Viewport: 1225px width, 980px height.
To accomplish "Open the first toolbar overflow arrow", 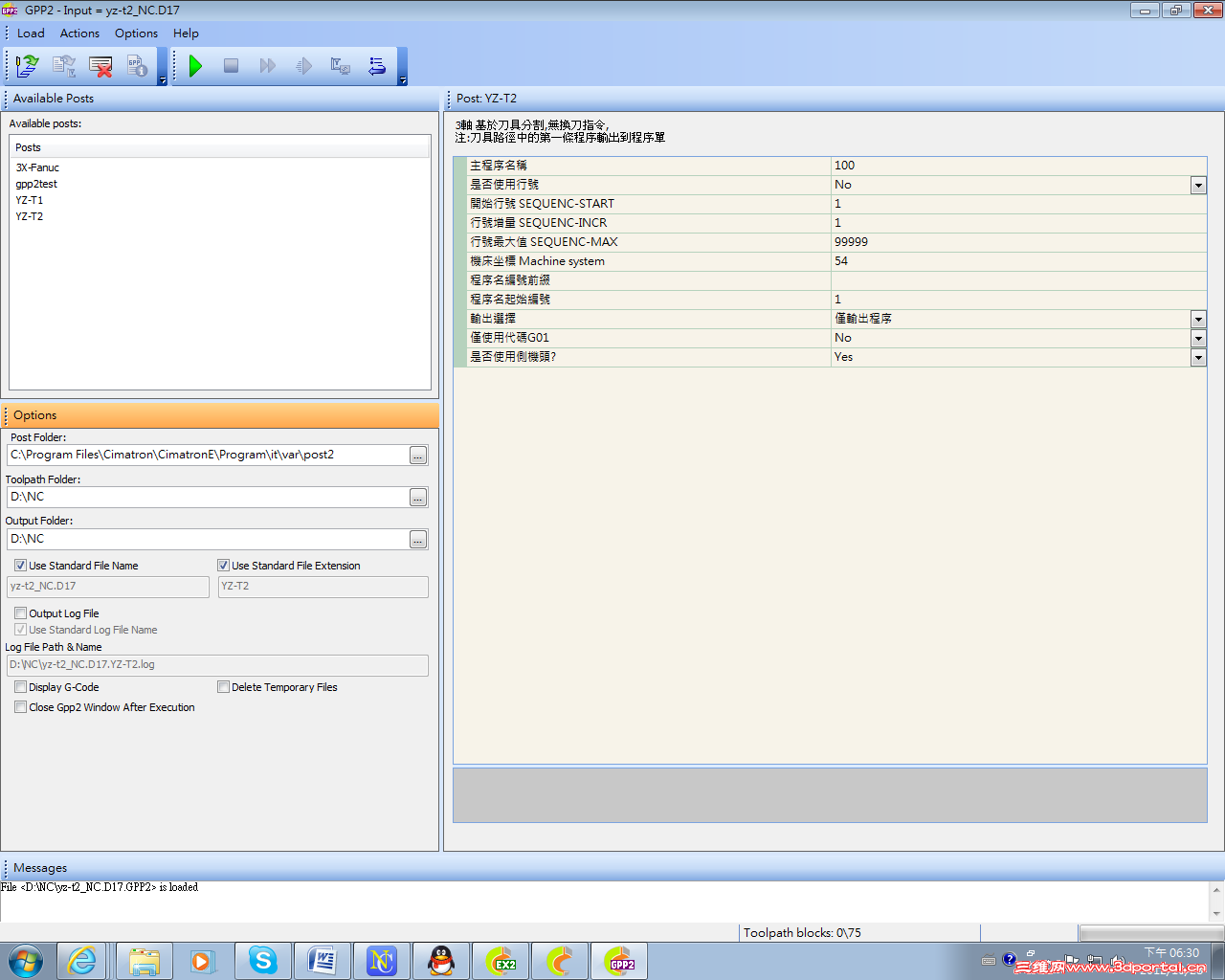I will 163,81.
